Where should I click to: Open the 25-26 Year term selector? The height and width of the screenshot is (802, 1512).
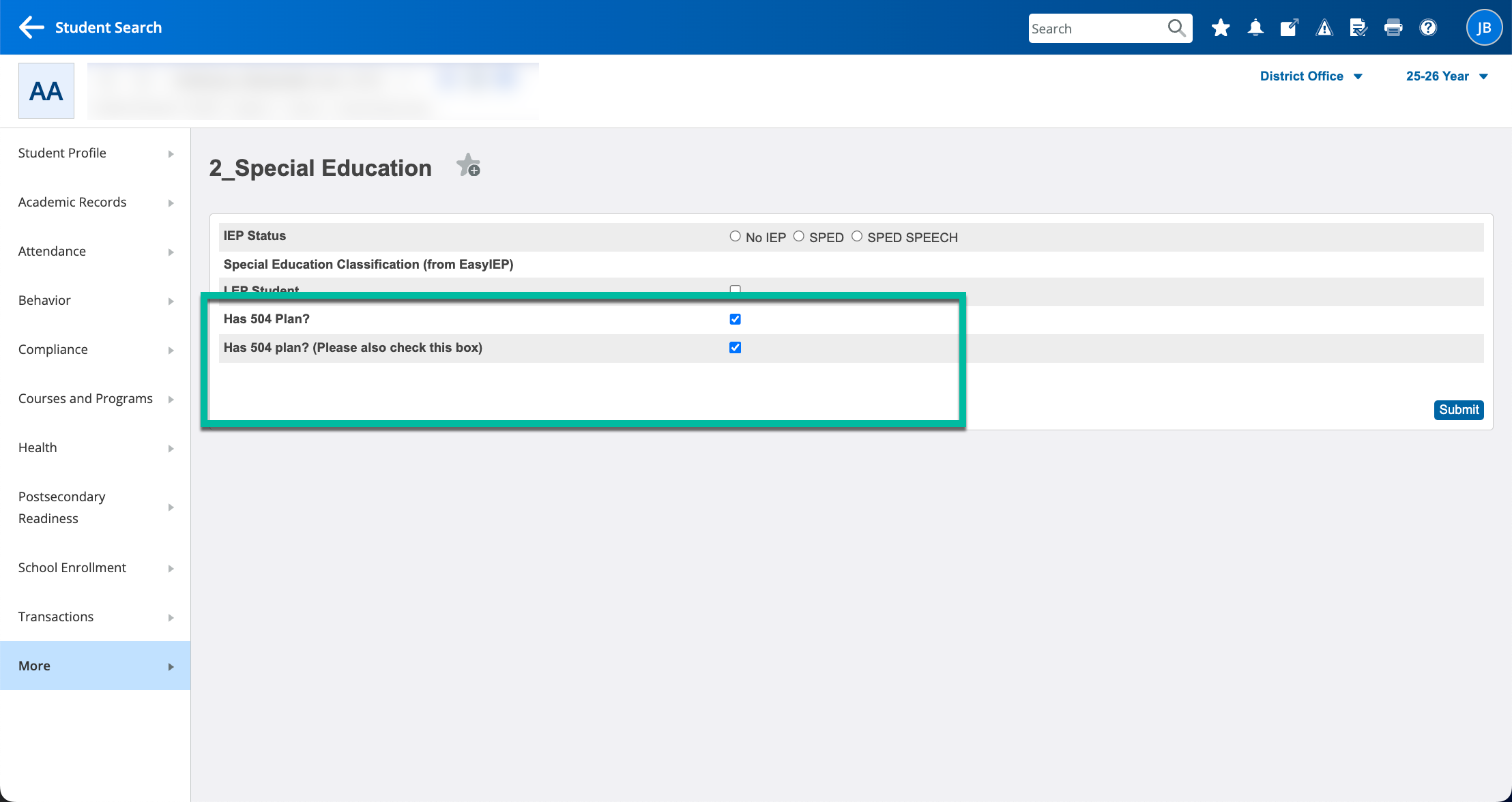(x=1446, y=76)
